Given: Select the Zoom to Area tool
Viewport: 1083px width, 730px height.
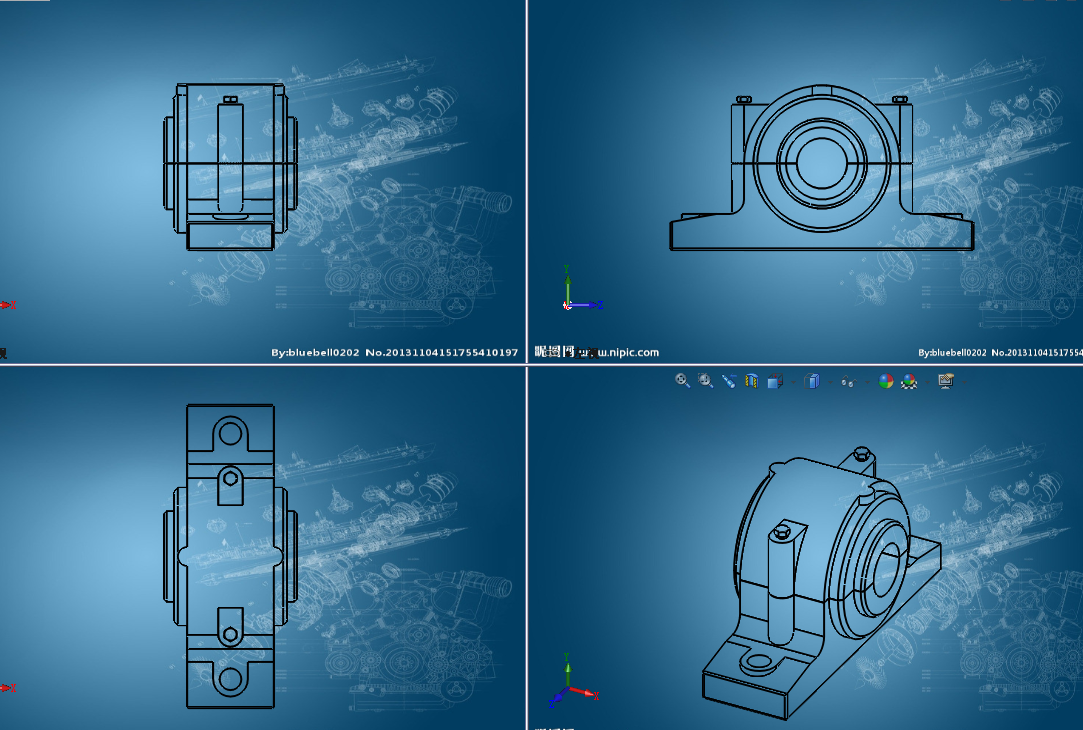Looking at the screenshot, I should pyautogui.click(x=705, y=381).
